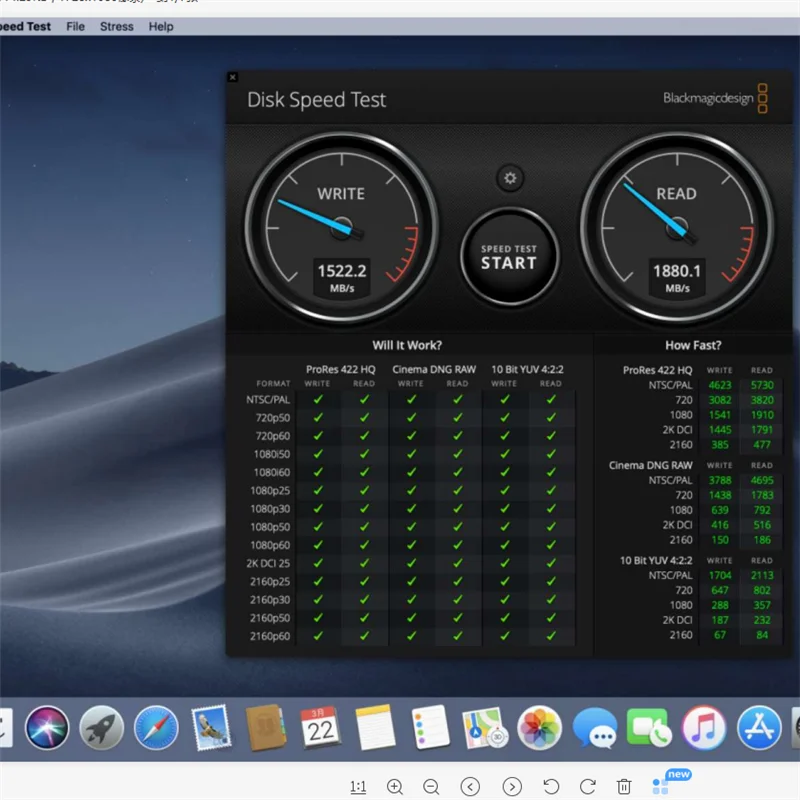Open Launchpad rocket icon in dock

click(x=102, y=727)
